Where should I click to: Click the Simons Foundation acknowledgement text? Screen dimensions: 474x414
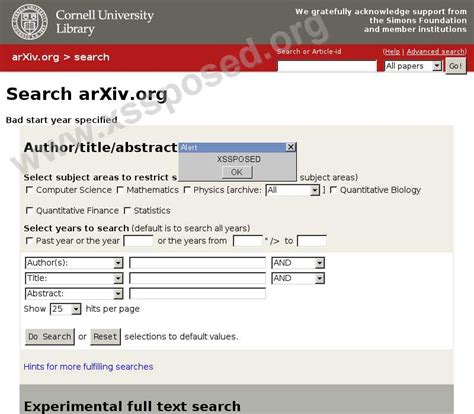tap(381, 20)
